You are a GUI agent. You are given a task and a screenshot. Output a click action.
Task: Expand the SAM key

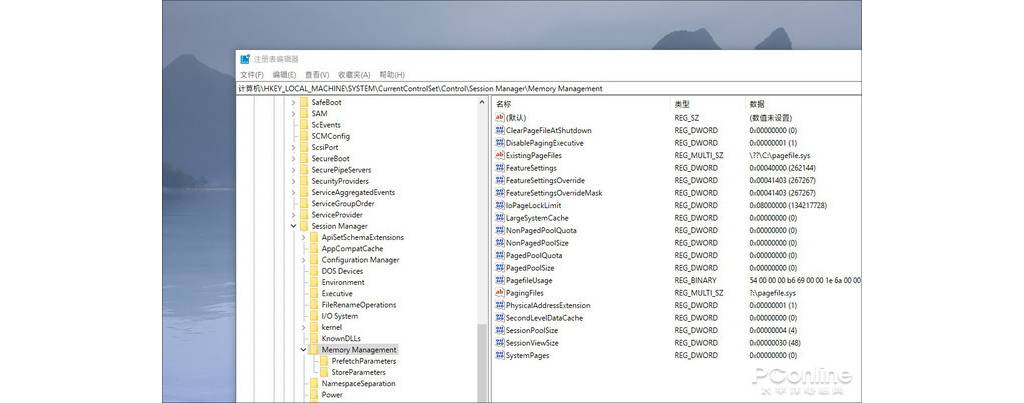294,114
